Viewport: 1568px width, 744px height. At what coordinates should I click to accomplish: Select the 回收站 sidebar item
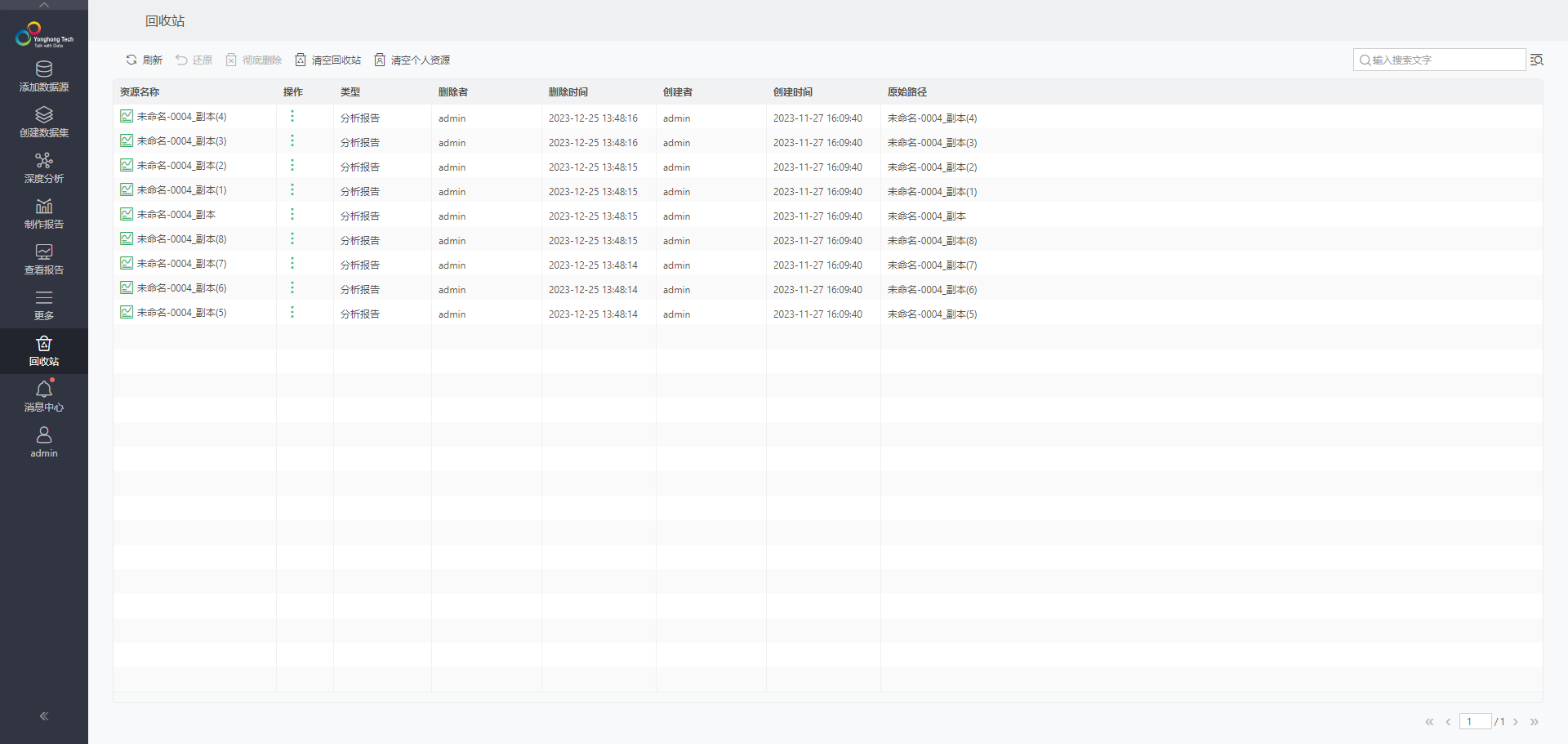click(44, 350)
